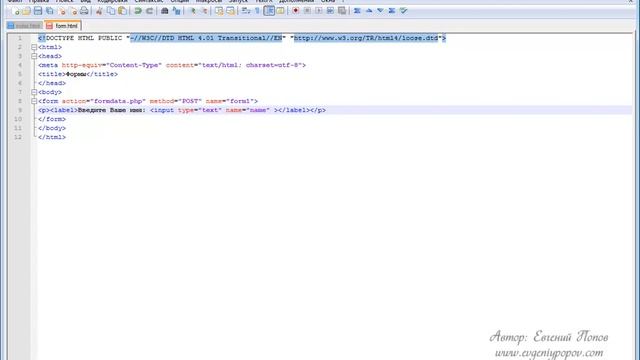Screen dimensions: 640x360
Task: Click line number 12 in the margin
Action: click(x=18, y=137)
